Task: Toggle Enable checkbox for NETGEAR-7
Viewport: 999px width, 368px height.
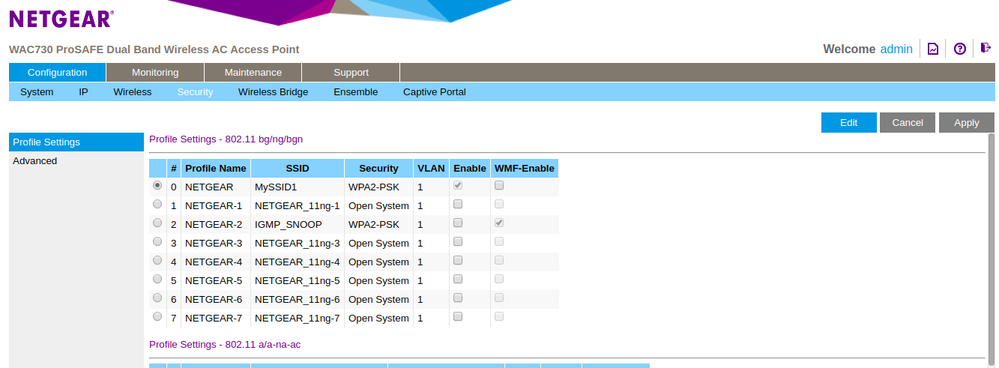Action: 457,316
